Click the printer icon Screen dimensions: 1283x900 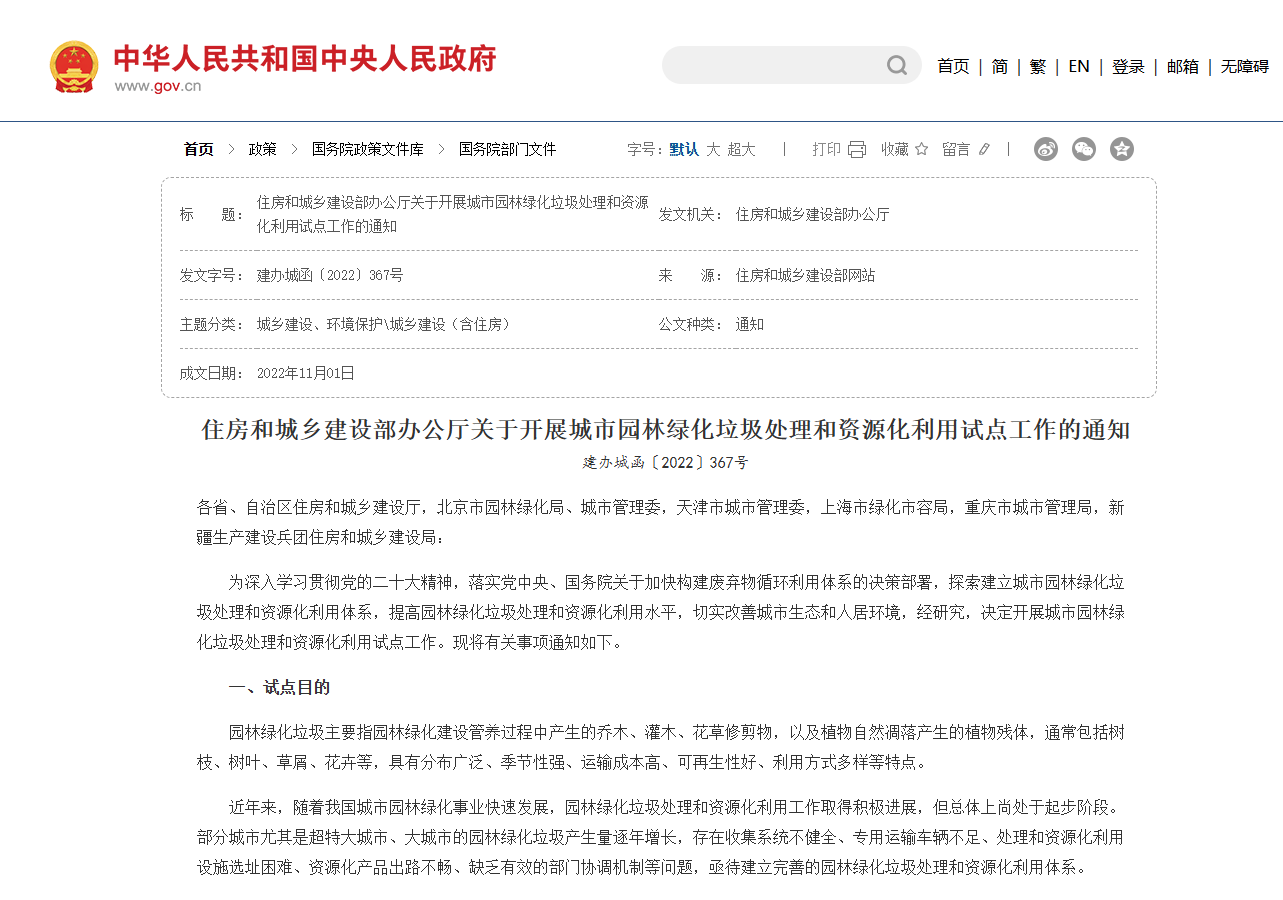(x=857, y=150)
